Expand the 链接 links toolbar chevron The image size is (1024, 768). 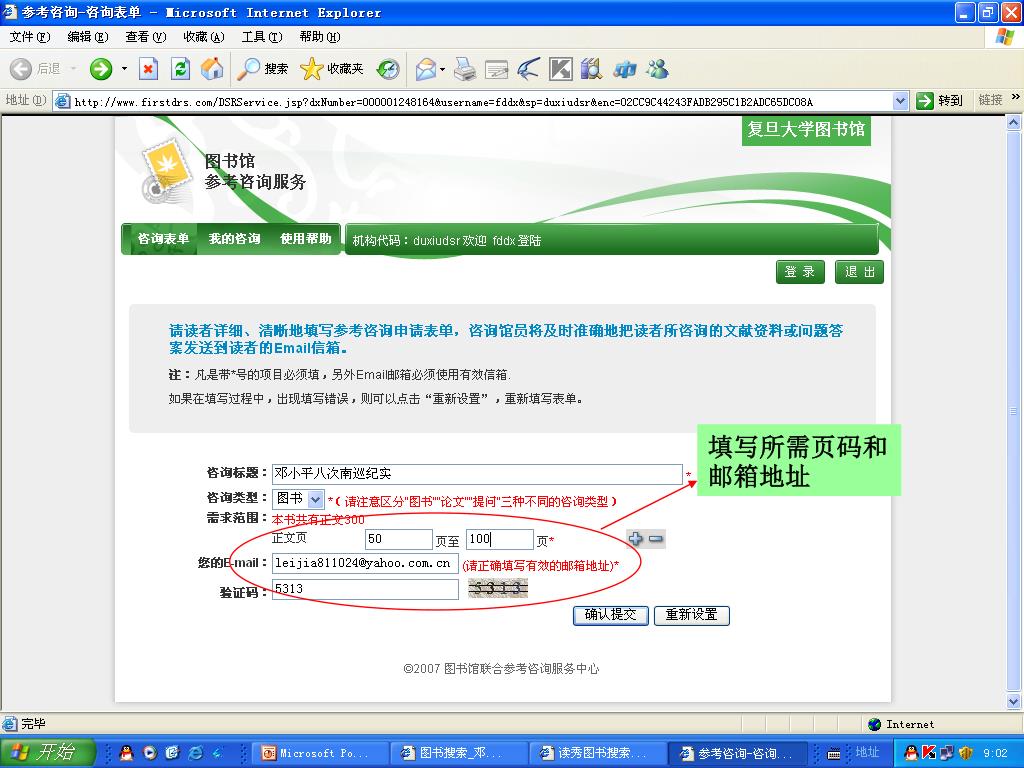pos(1016,97)
